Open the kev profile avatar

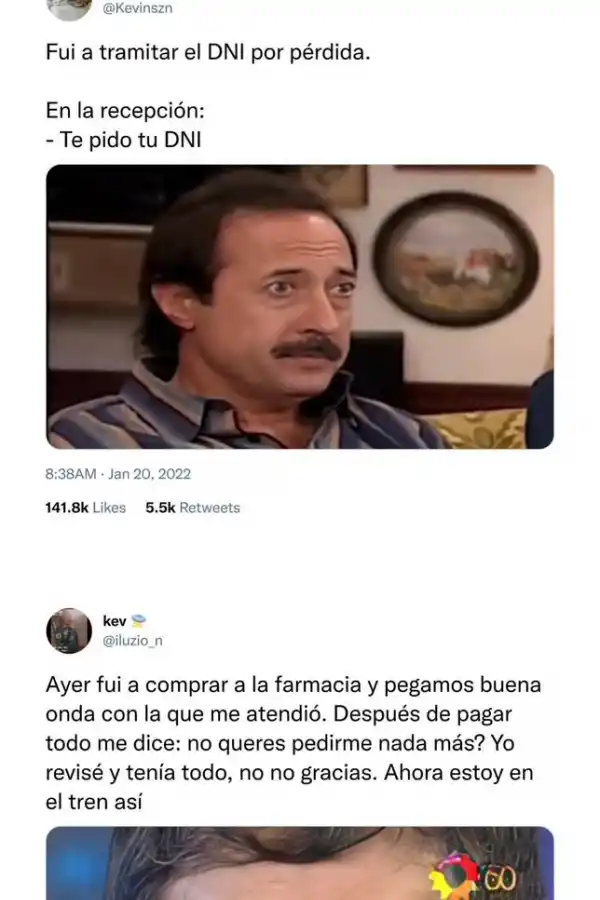click(69, 631)
